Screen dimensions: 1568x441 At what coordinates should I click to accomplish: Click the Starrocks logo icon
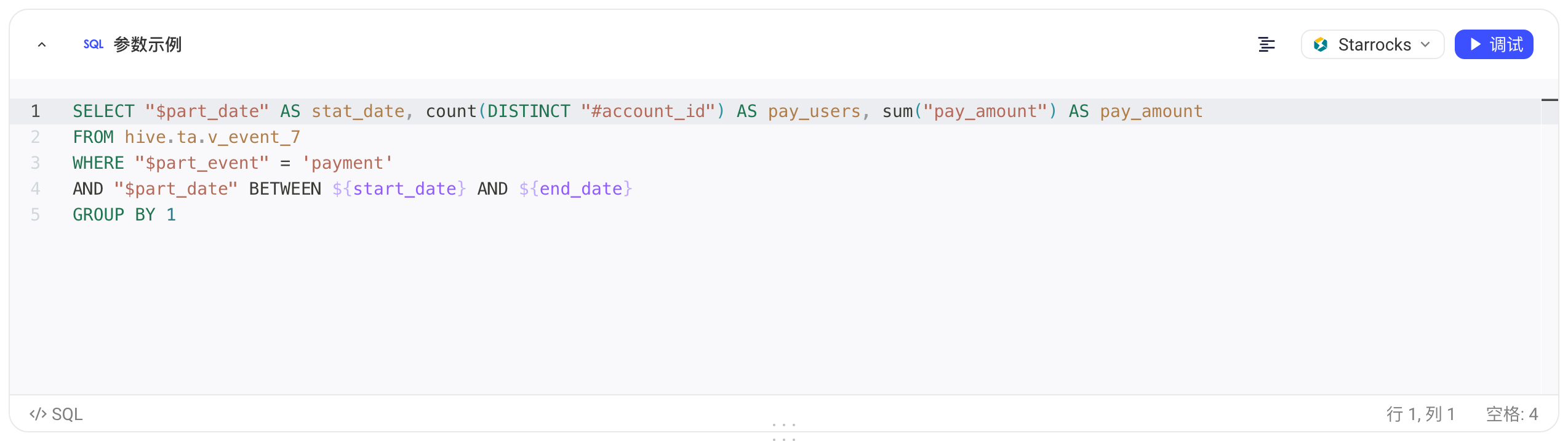(x=1321, y=44)
